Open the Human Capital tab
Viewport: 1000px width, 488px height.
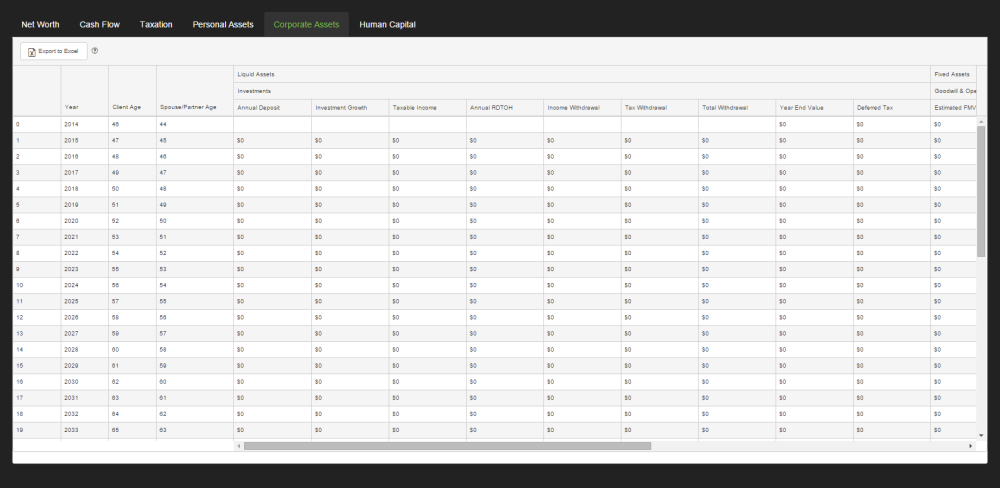click(387, 24)
